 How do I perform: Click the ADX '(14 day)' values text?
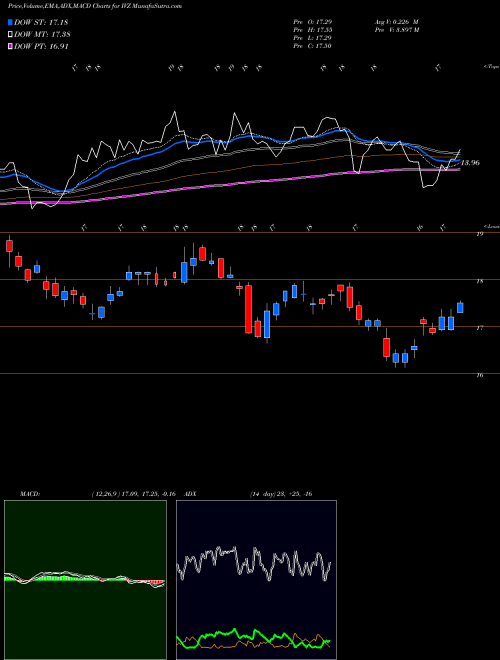tap(281, 494)
